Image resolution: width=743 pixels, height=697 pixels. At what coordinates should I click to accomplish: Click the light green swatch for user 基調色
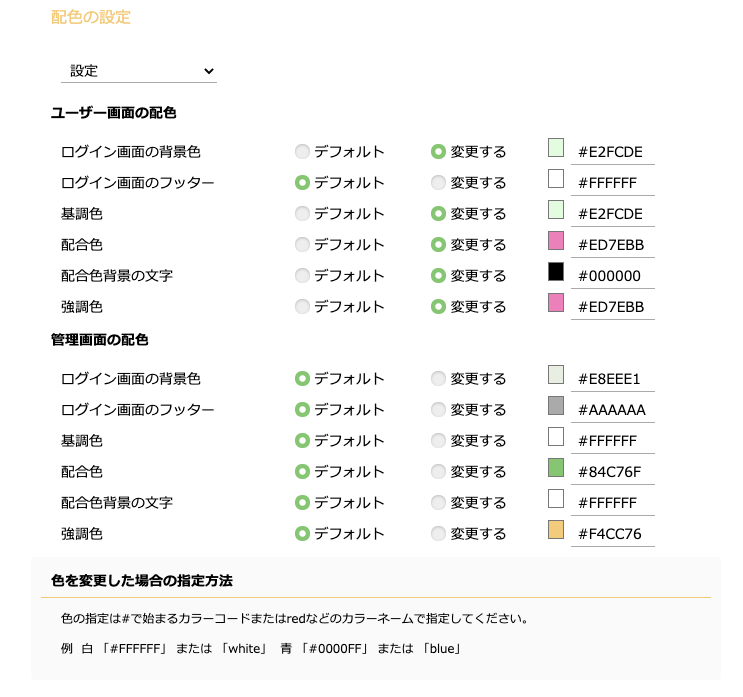click(x=556, y=209)
